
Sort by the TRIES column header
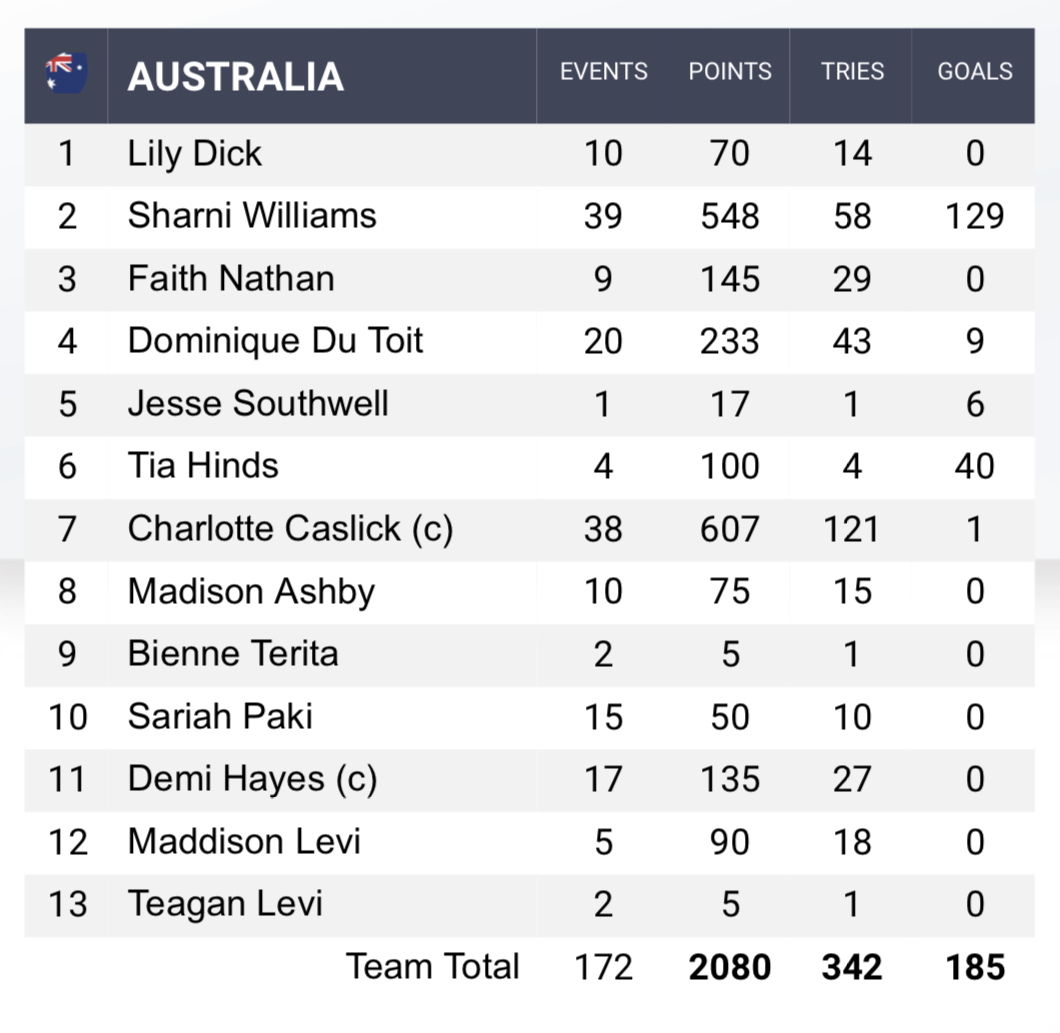852,72
